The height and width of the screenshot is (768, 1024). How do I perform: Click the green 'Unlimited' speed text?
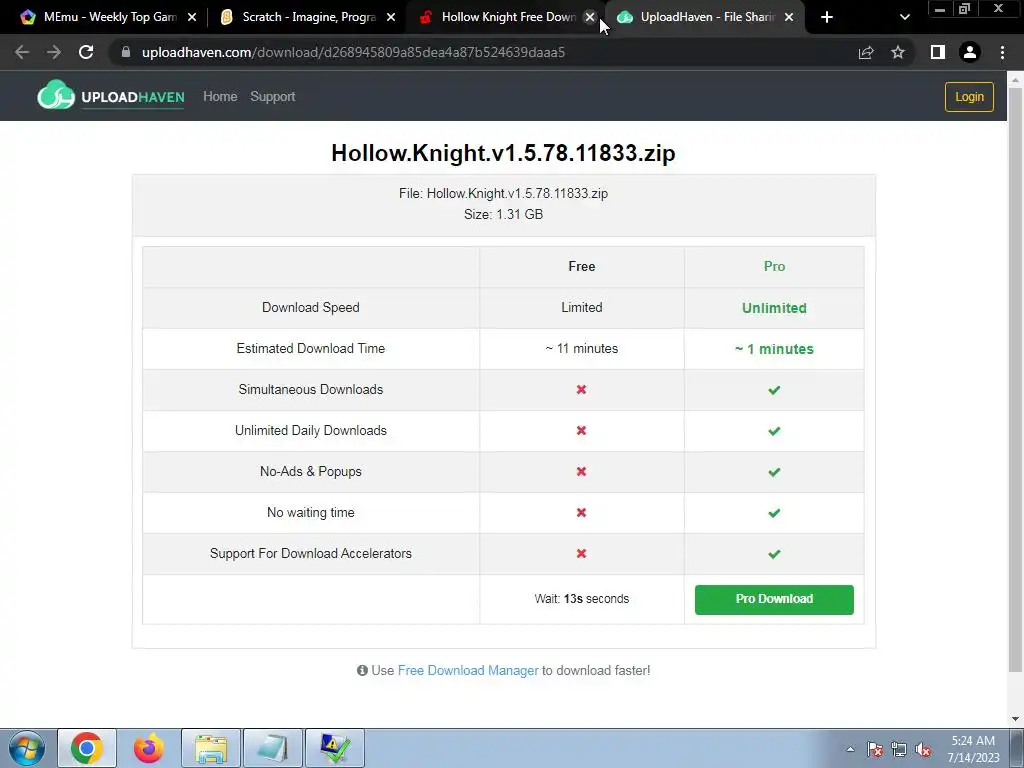click(x=774, y=308)
